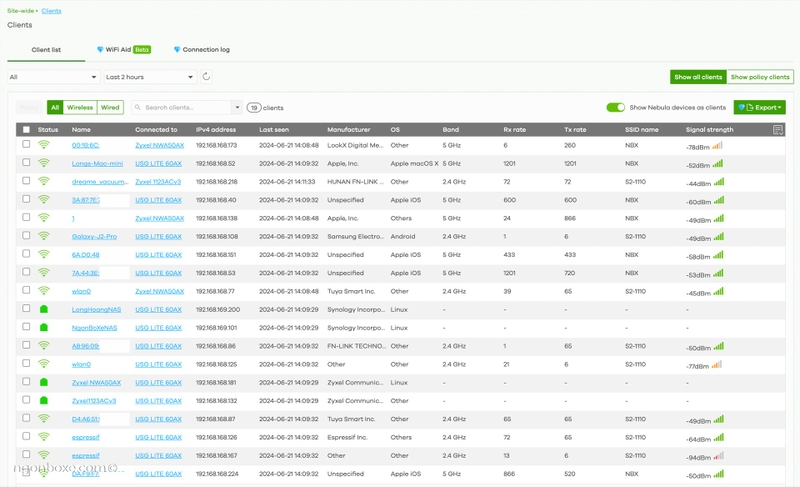800x487 pixels.
Task: Click the diamond icon beside WiFi Aid
Action: pos(100,49)
